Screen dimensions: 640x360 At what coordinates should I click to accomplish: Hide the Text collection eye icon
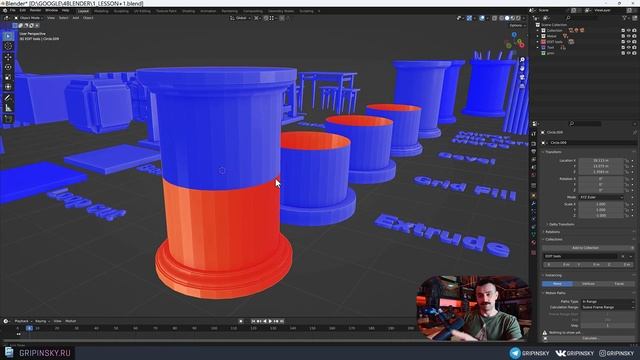629,47
